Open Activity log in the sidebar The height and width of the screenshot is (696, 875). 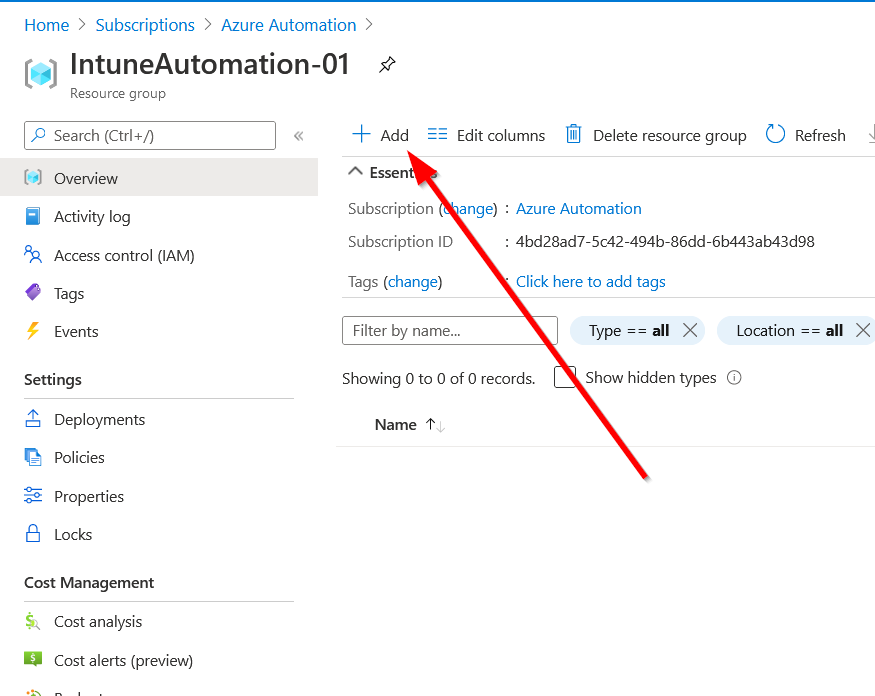(92, 217)
